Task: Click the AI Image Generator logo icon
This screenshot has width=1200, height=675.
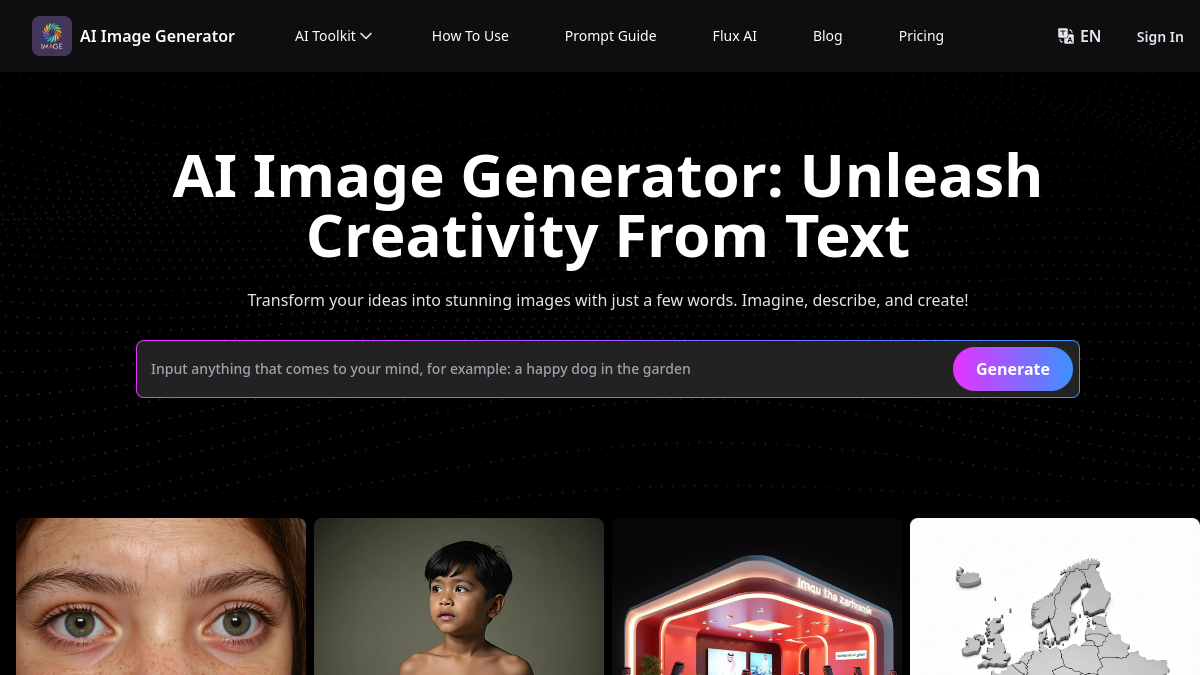Action: 52,36
